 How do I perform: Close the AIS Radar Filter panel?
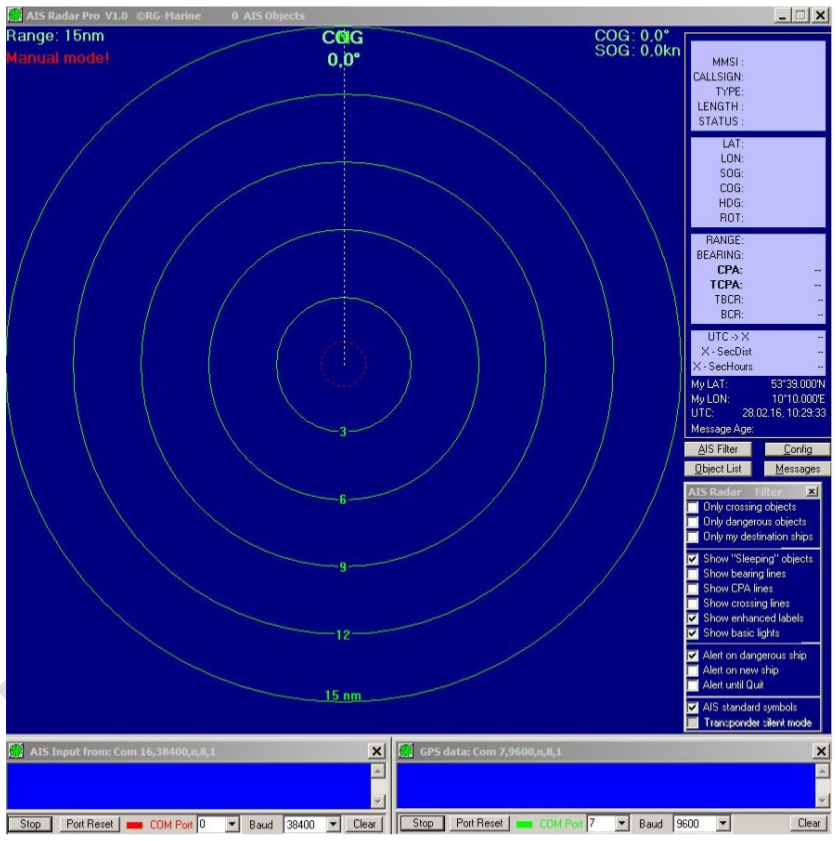click(x=812, y=491)
